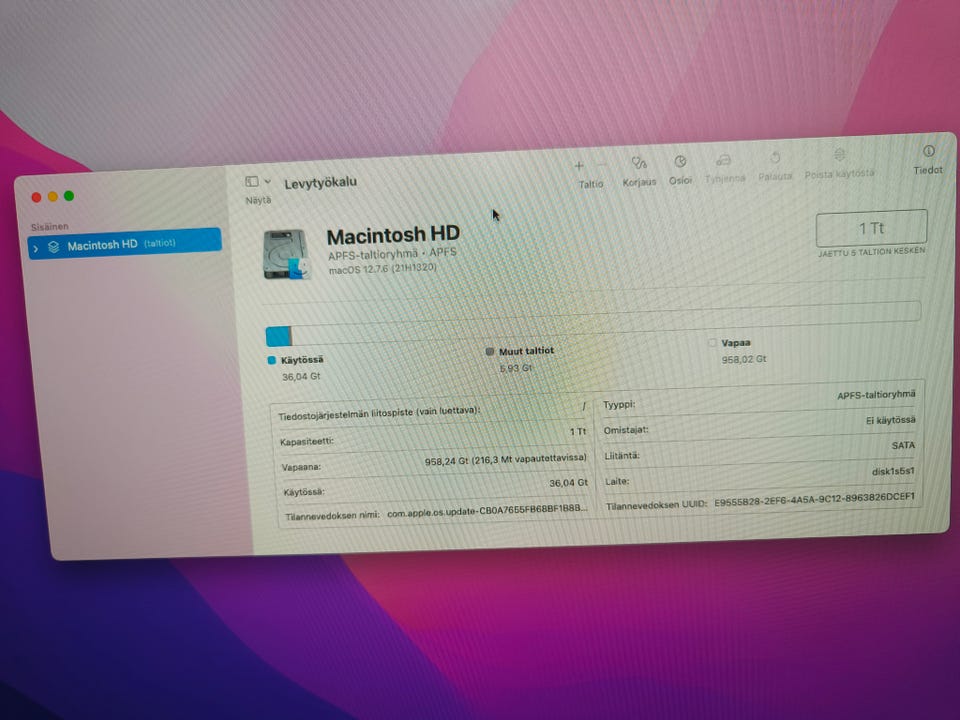Open the Näytä view dropdown chevron
The height and width of the screenshot is (720, 960).
tap(268, 181)
